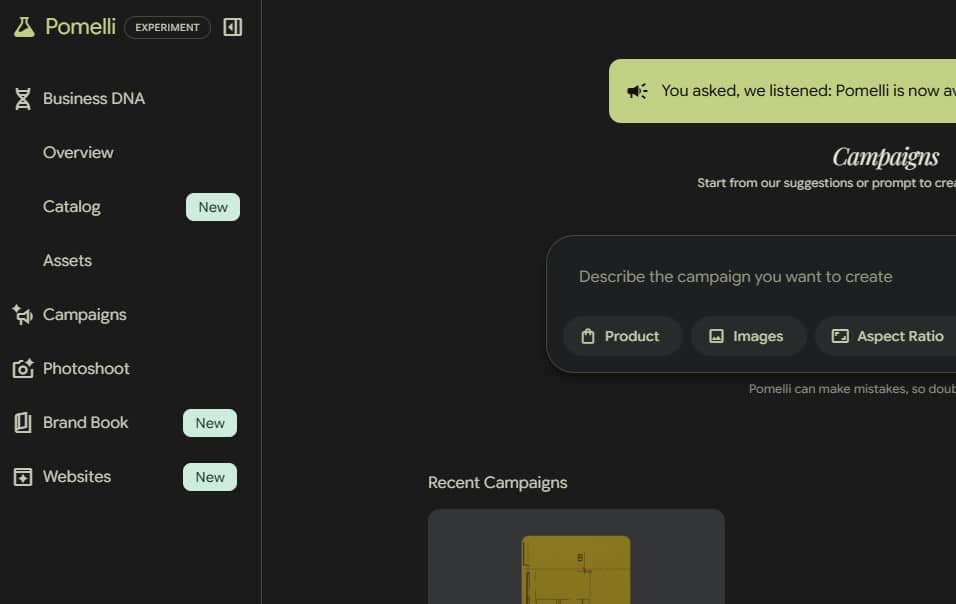Viewport: 956px width, 604px height.
Task: Click the Product button in prompt box
Action: pyautogui.click(x=621, y=336)
